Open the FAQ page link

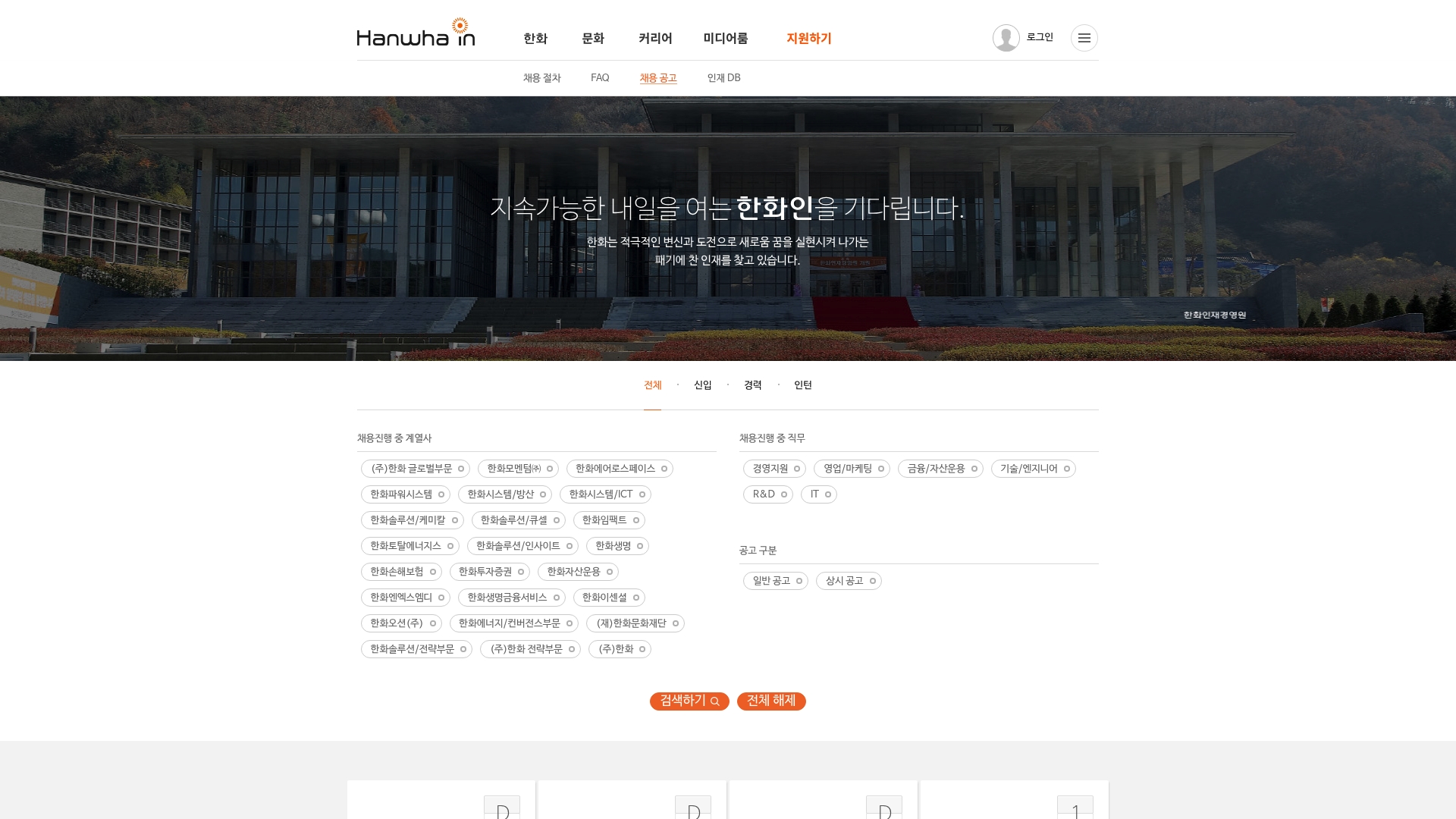[600, 77]
